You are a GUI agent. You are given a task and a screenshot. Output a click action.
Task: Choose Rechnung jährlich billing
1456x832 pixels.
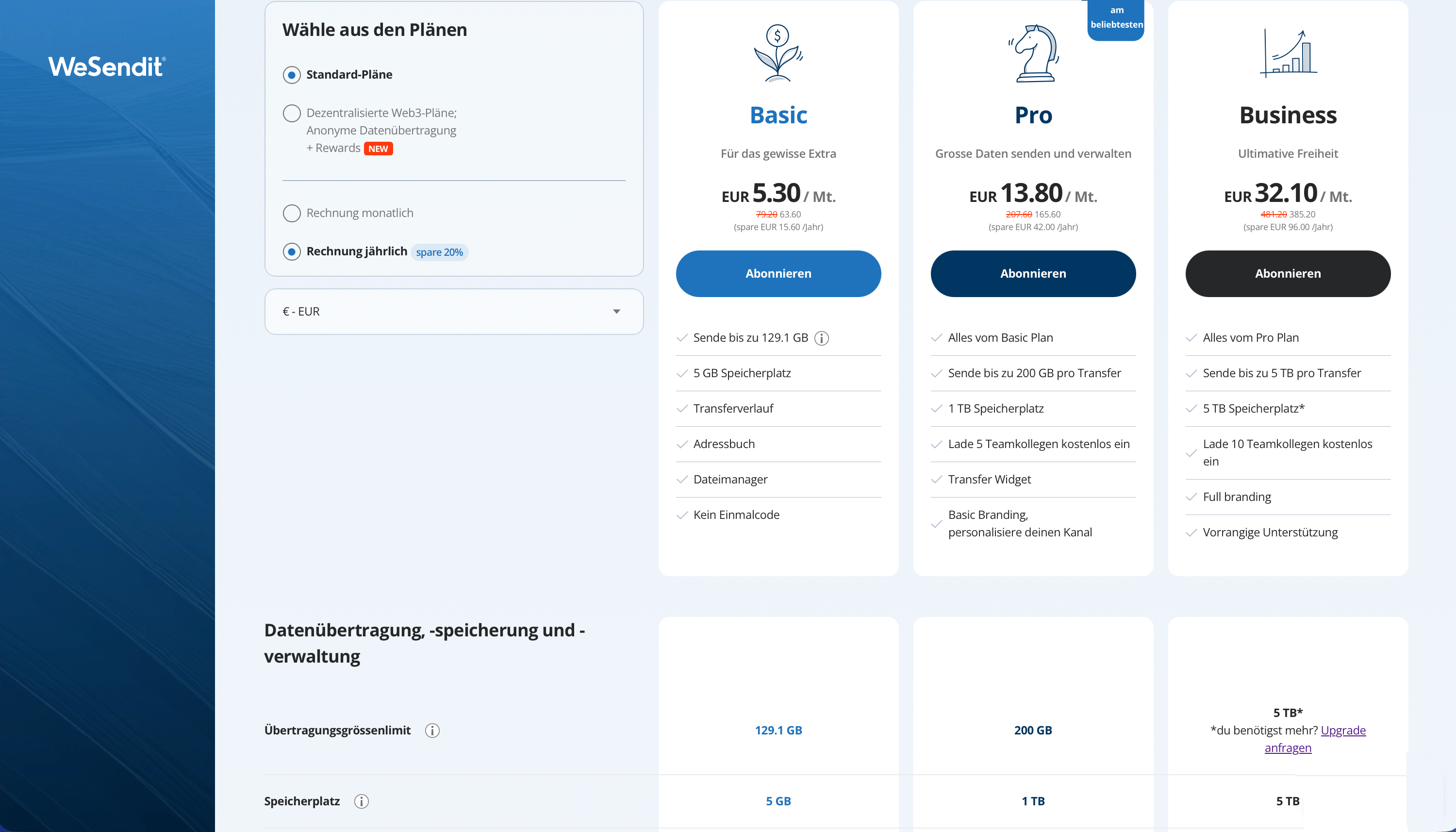(x=292, y=251)
